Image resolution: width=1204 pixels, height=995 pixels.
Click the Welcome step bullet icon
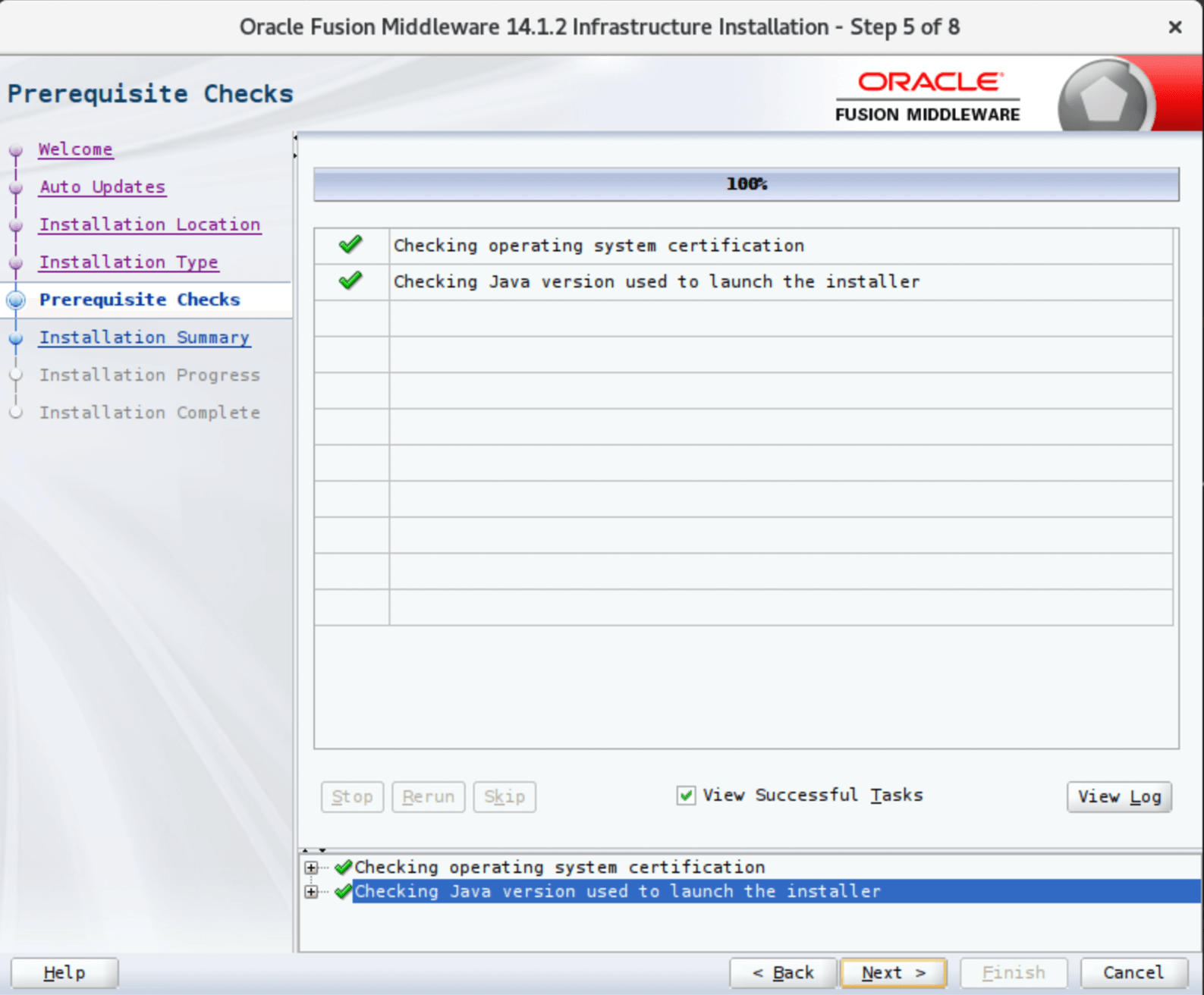[x=16, y=150]
